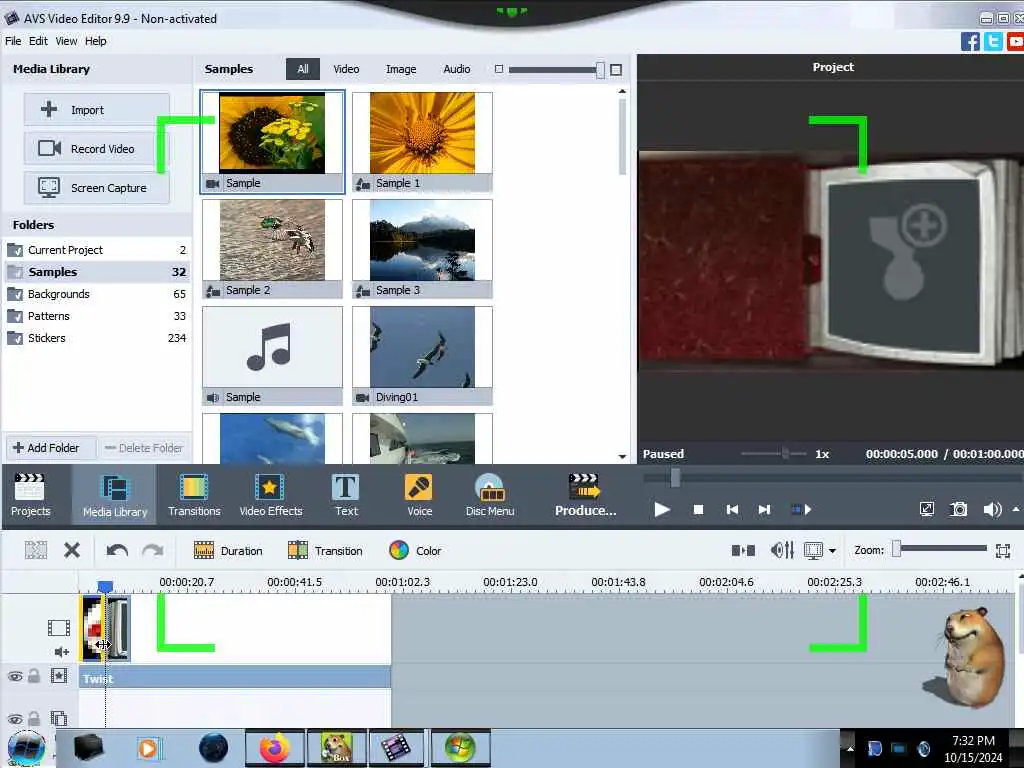1024x768 pixels.
Task: Open the Text section
Action: tap(346, 494)
